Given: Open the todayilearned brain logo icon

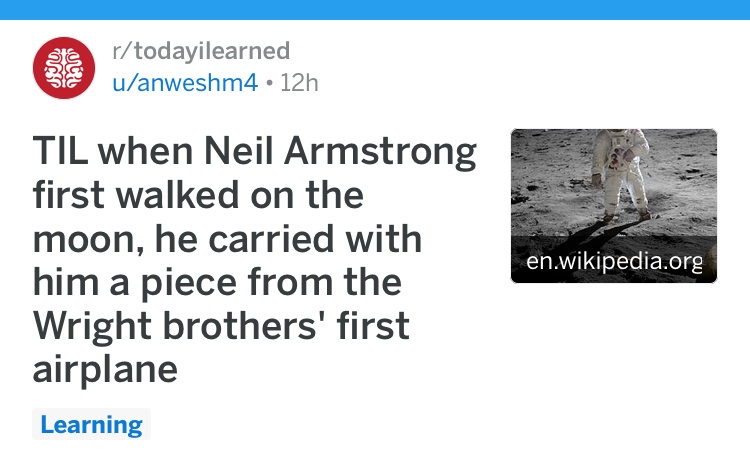Looking at the screenshot, I should point(64,68).
